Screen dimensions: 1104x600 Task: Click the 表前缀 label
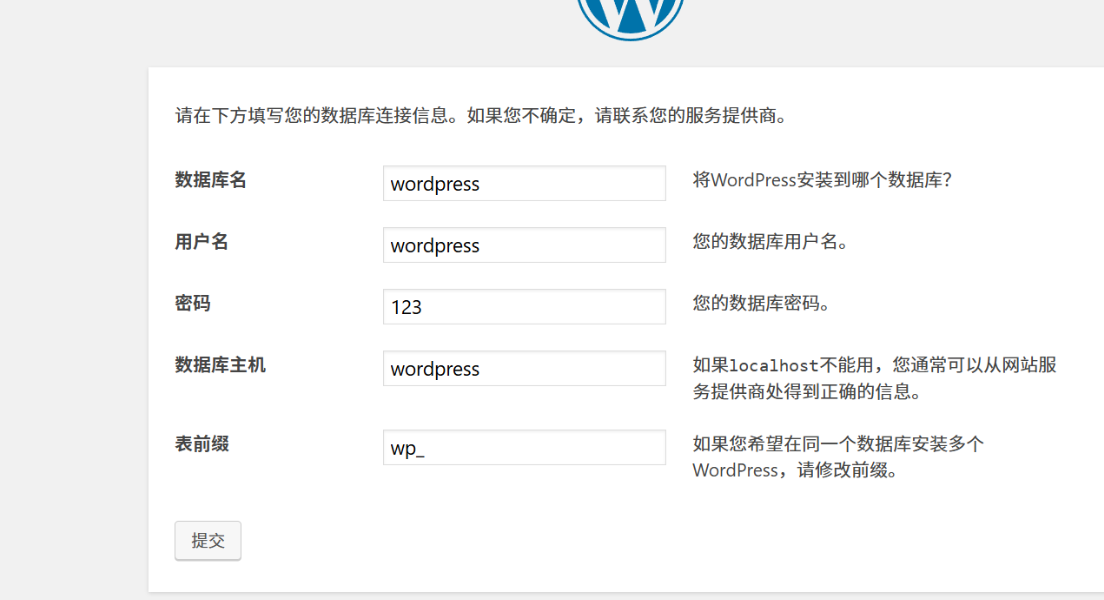tap(201, 444)
